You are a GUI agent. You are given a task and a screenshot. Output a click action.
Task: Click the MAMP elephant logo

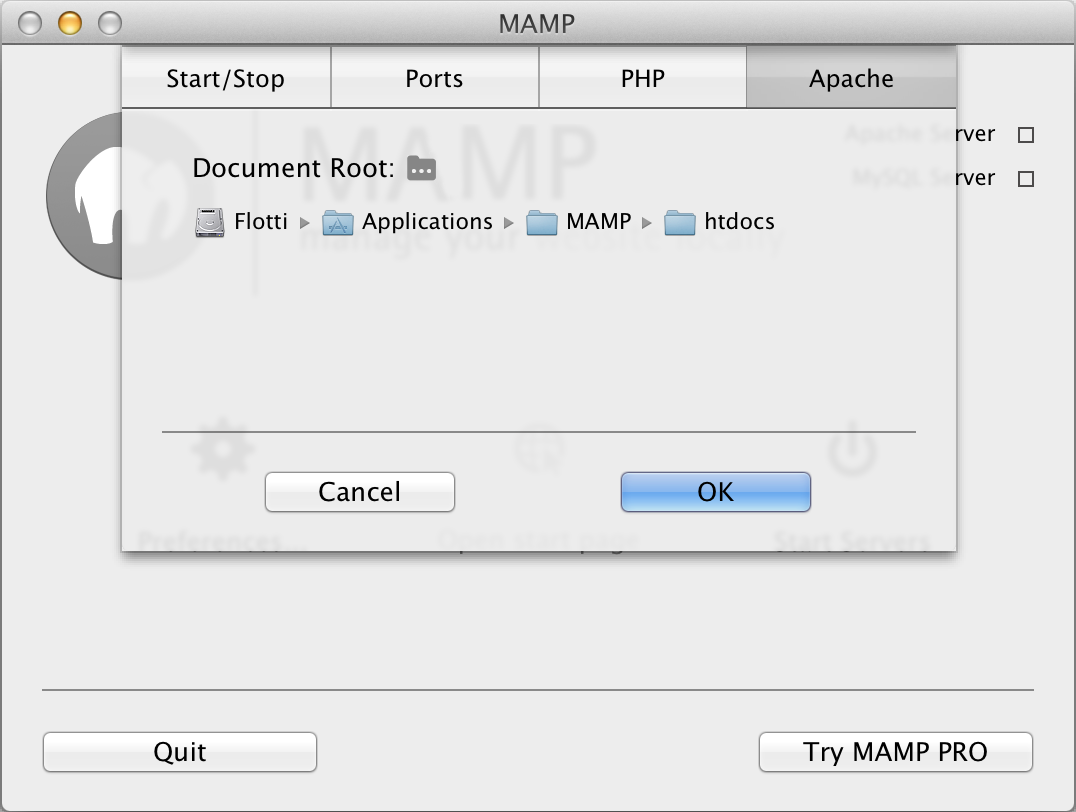(84, 196)
